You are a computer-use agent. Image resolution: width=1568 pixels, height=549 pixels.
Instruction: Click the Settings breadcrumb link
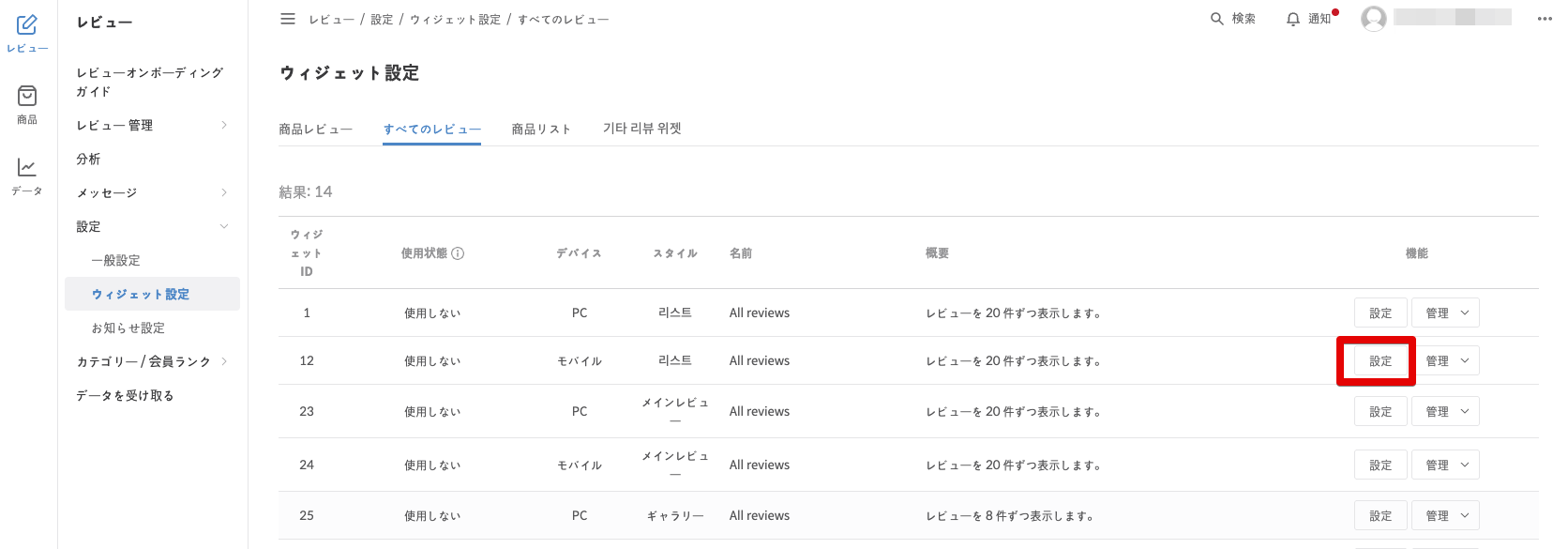pos(382,20)
